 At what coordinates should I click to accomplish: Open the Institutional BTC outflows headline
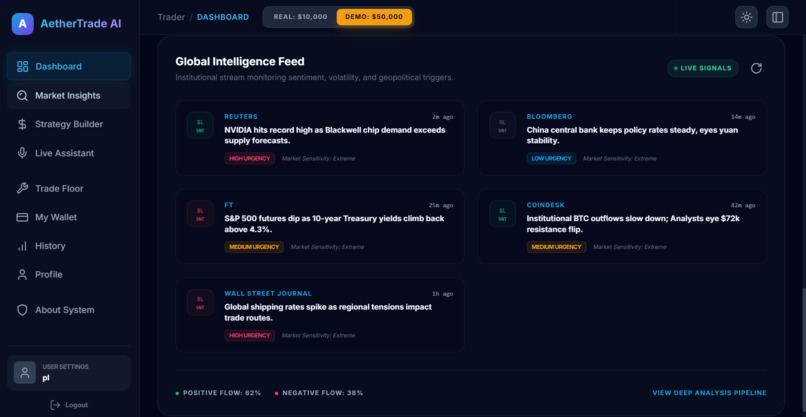(x=633, y=224)
